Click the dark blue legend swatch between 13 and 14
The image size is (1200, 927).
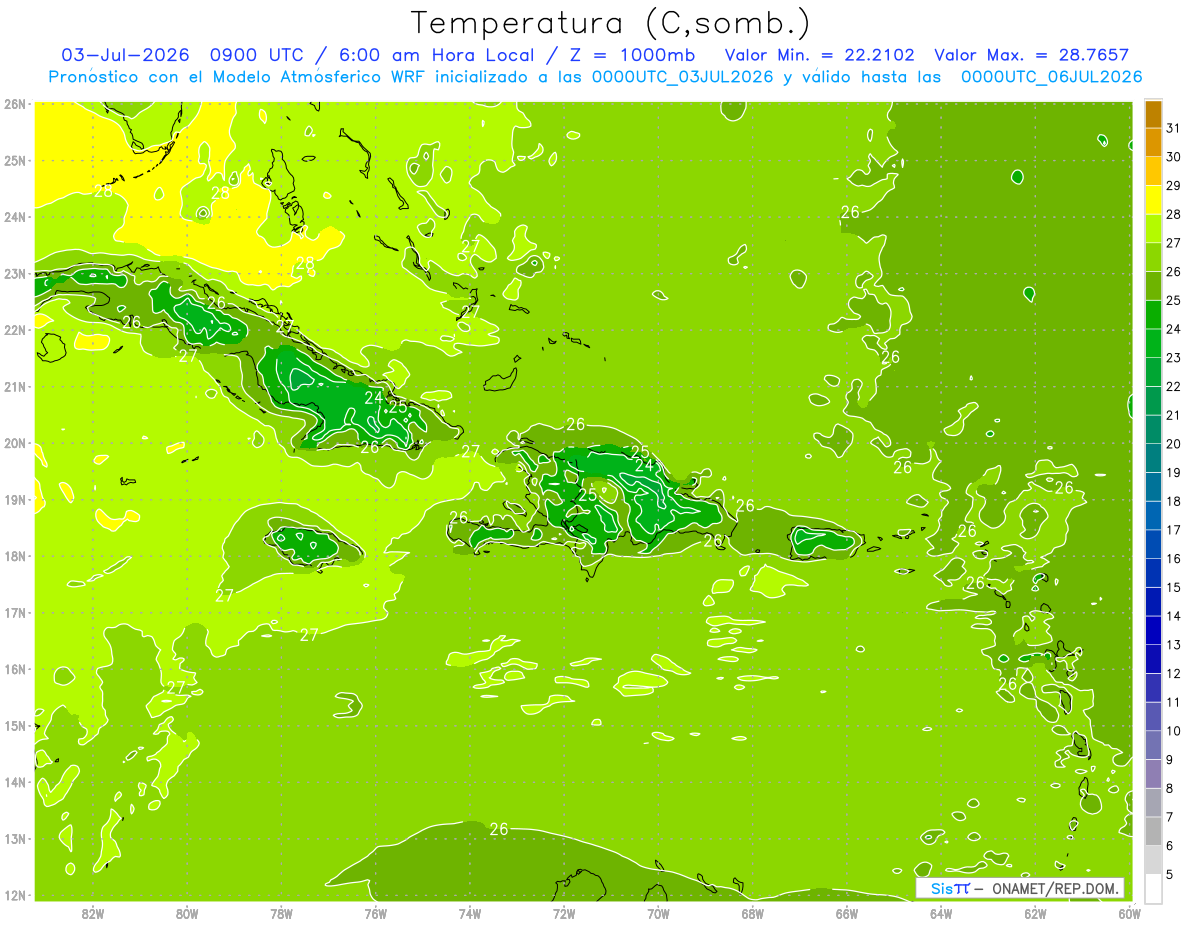(x=1153, y=630)
